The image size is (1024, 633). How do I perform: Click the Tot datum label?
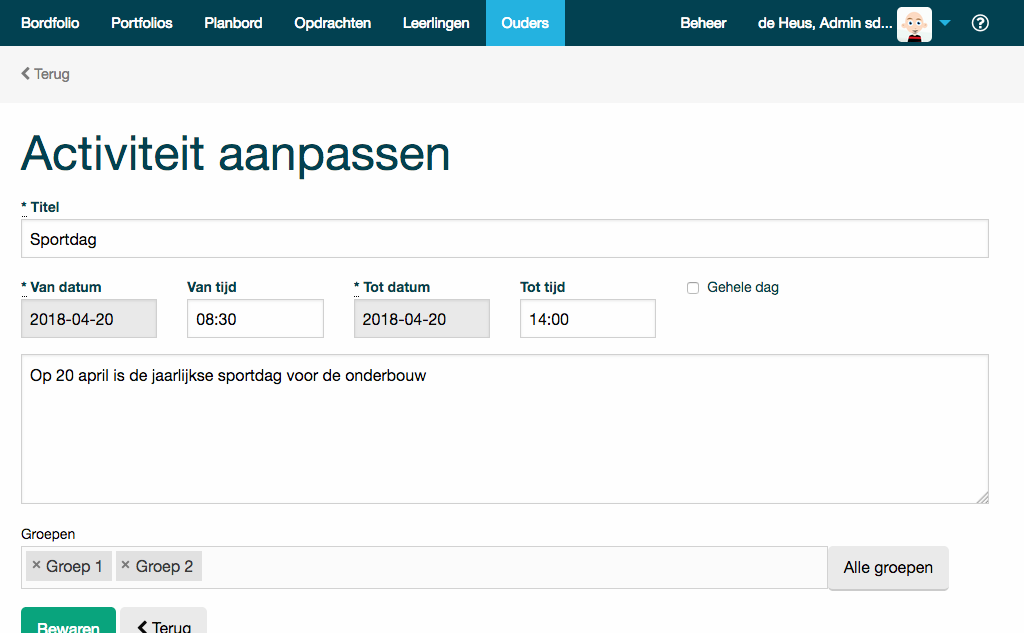[x=392, y=287]
